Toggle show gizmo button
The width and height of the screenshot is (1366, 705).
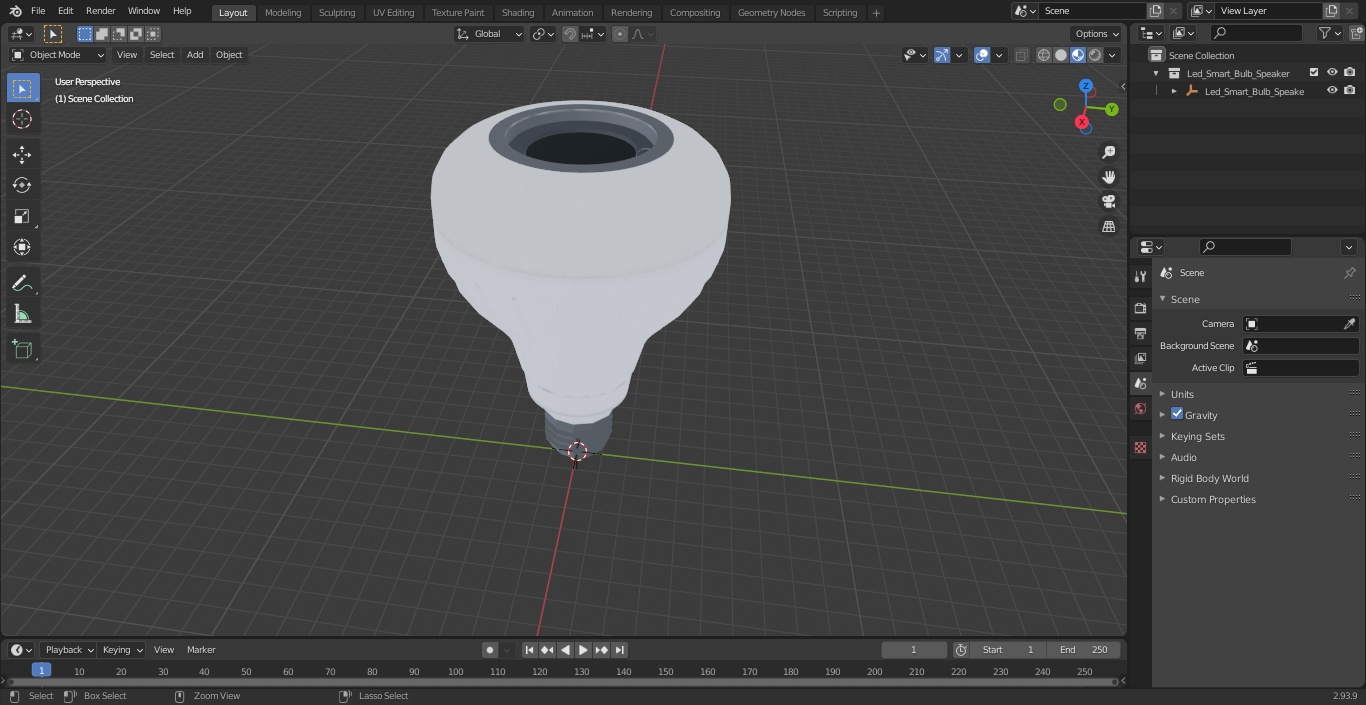(942, 55)
